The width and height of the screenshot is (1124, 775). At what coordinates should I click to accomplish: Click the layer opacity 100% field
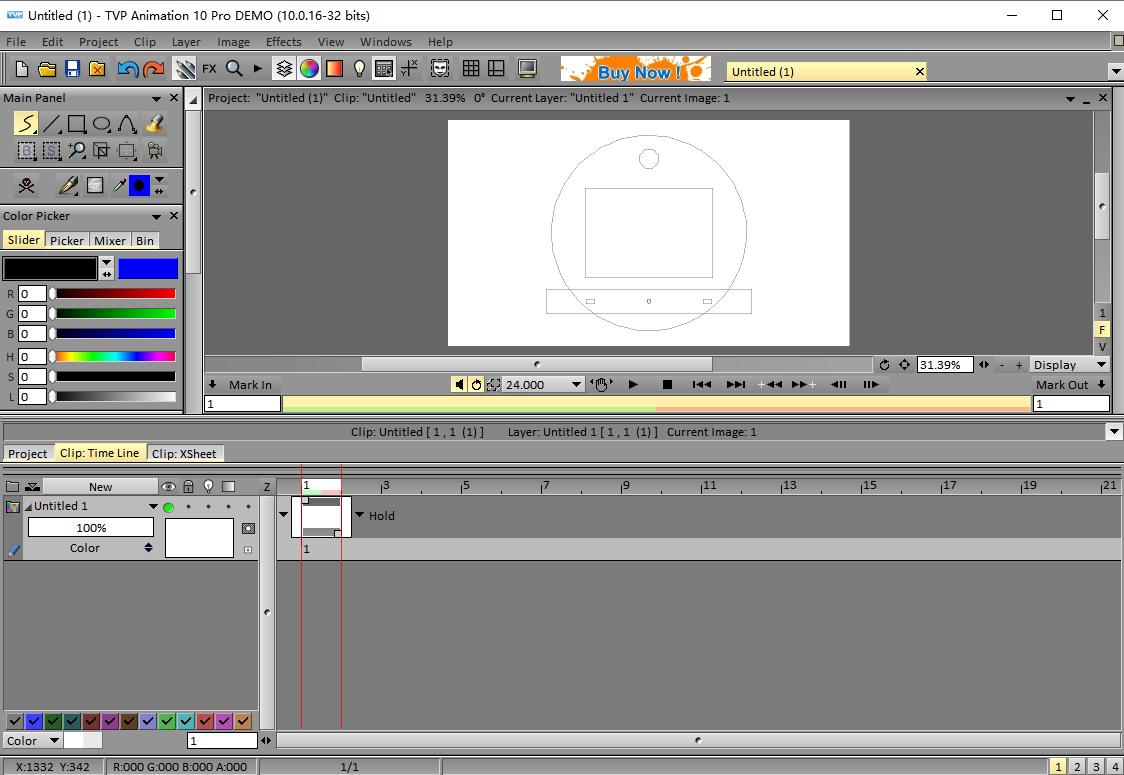click(91, 528)
